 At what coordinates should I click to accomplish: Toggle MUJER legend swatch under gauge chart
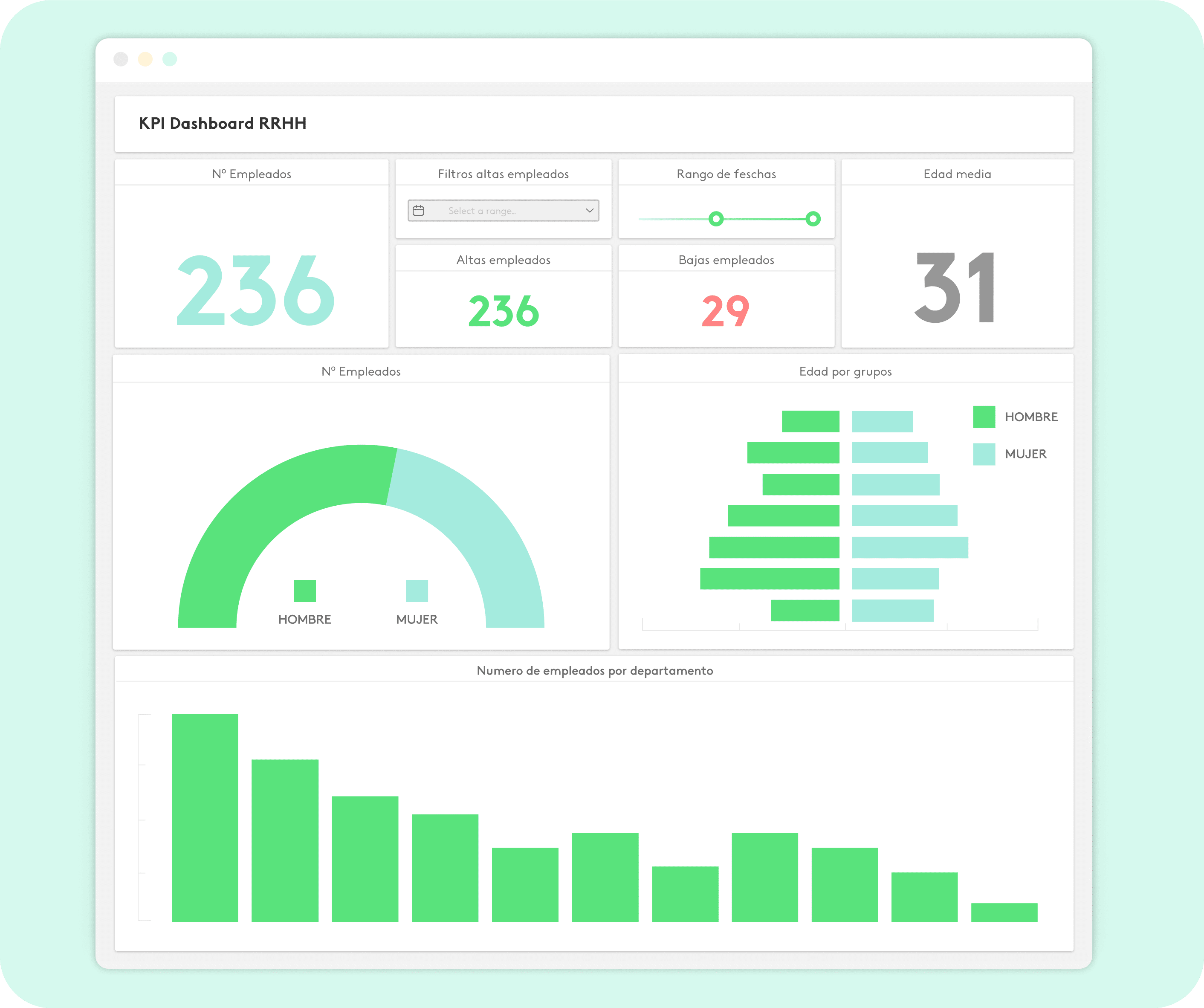pyautogui.click(x=417, y=591)
